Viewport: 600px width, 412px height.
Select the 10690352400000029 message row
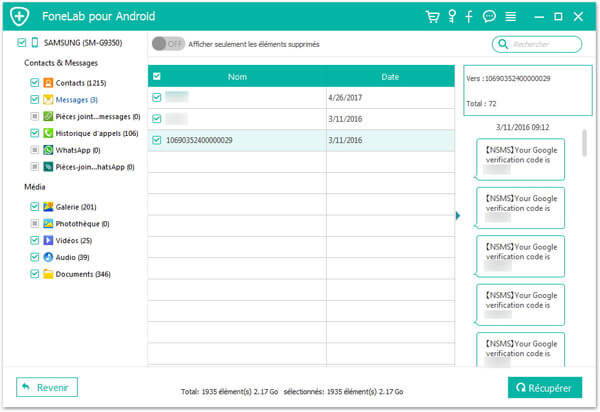point(301,140)
